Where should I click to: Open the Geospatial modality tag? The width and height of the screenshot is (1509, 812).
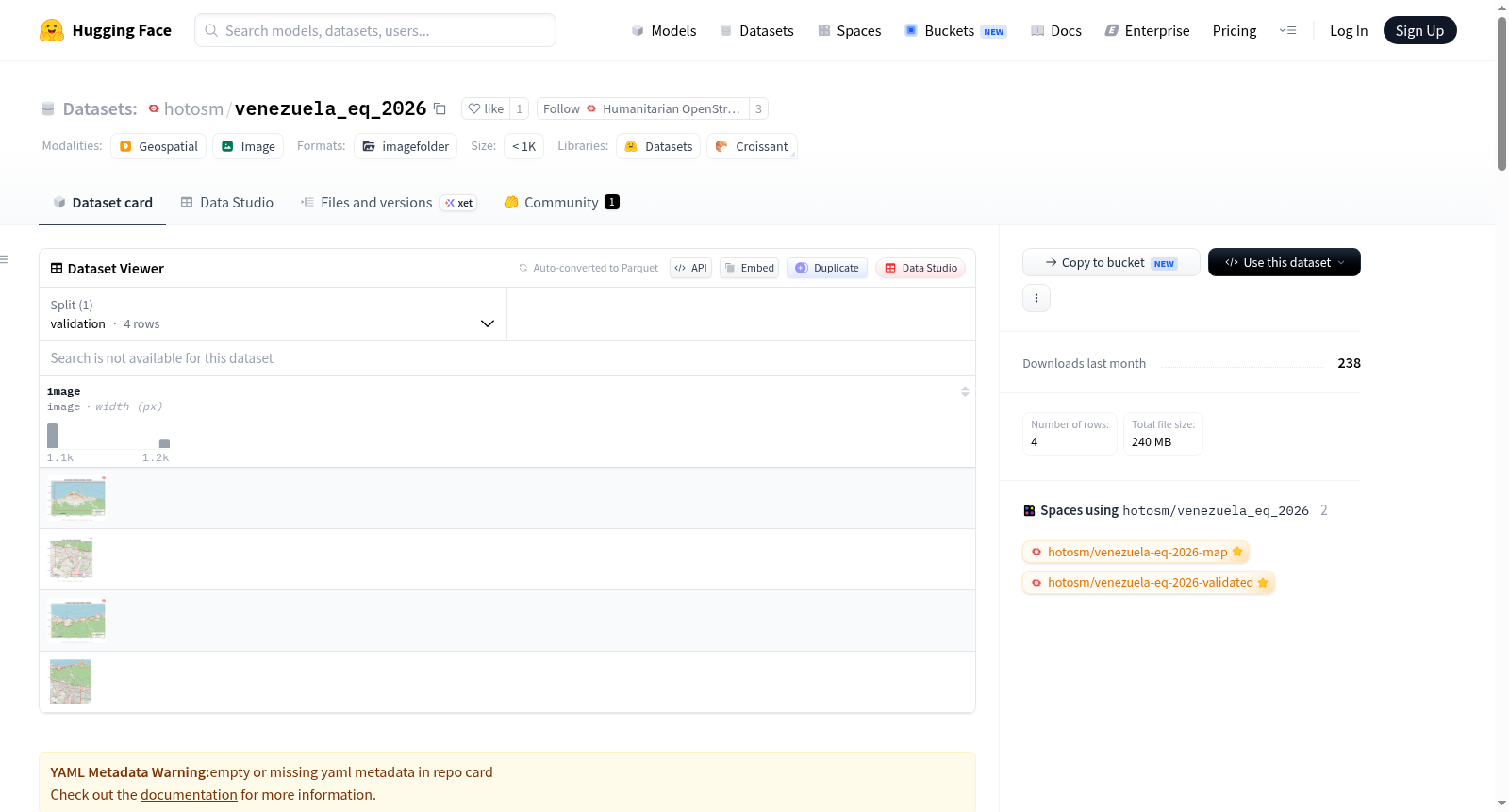click(158, 146)
